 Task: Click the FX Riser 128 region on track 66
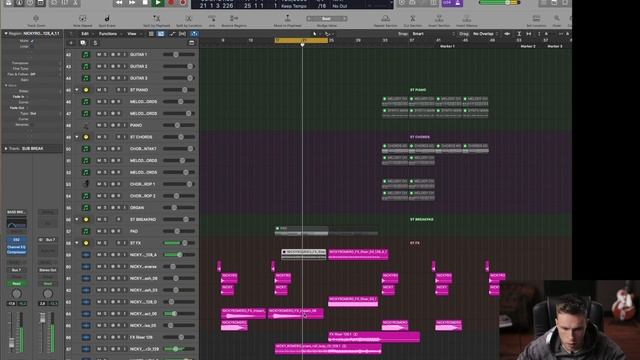pos(374,337)
